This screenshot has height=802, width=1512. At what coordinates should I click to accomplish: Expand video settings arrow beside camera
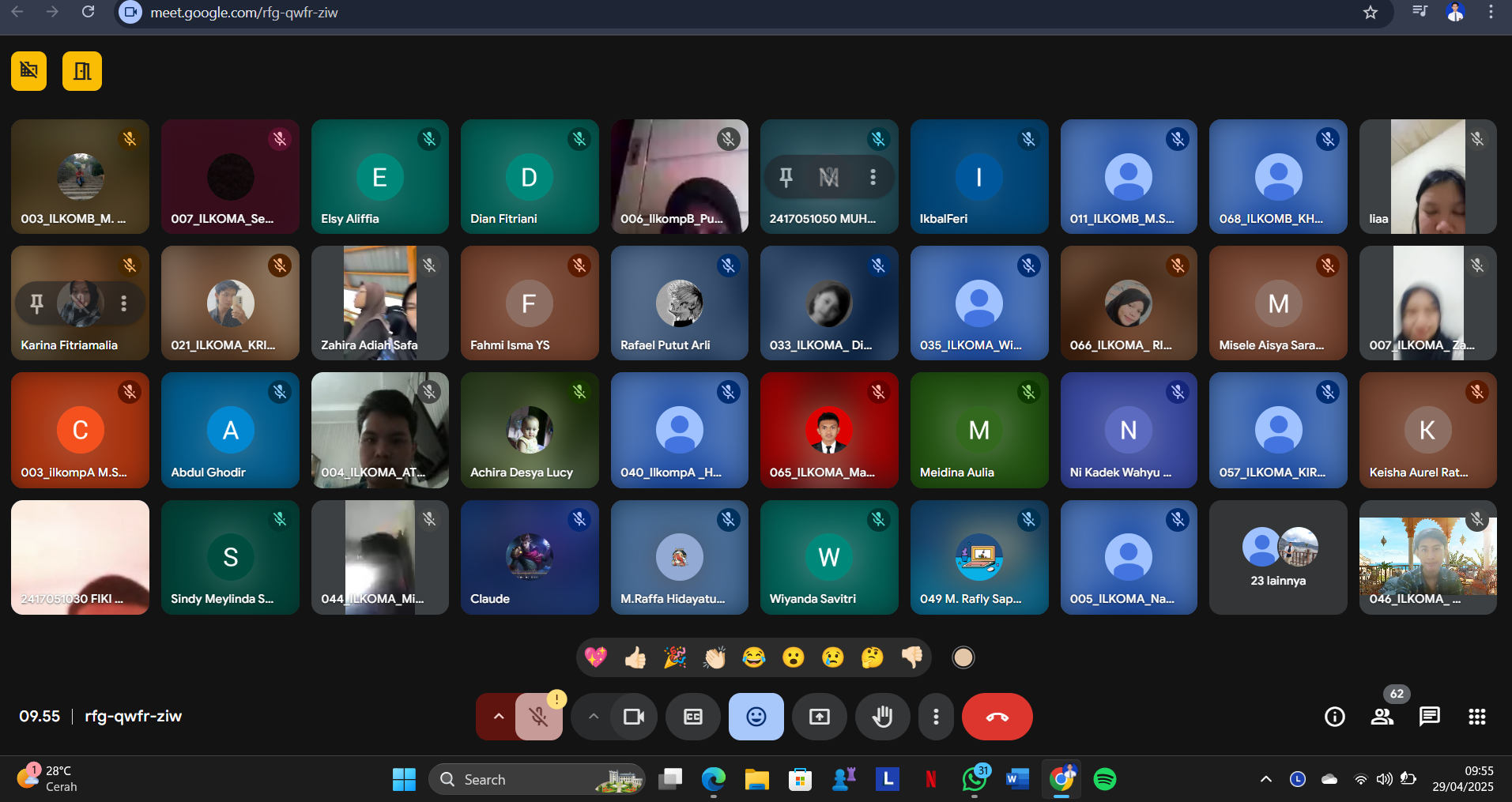(x=594, y=717)
